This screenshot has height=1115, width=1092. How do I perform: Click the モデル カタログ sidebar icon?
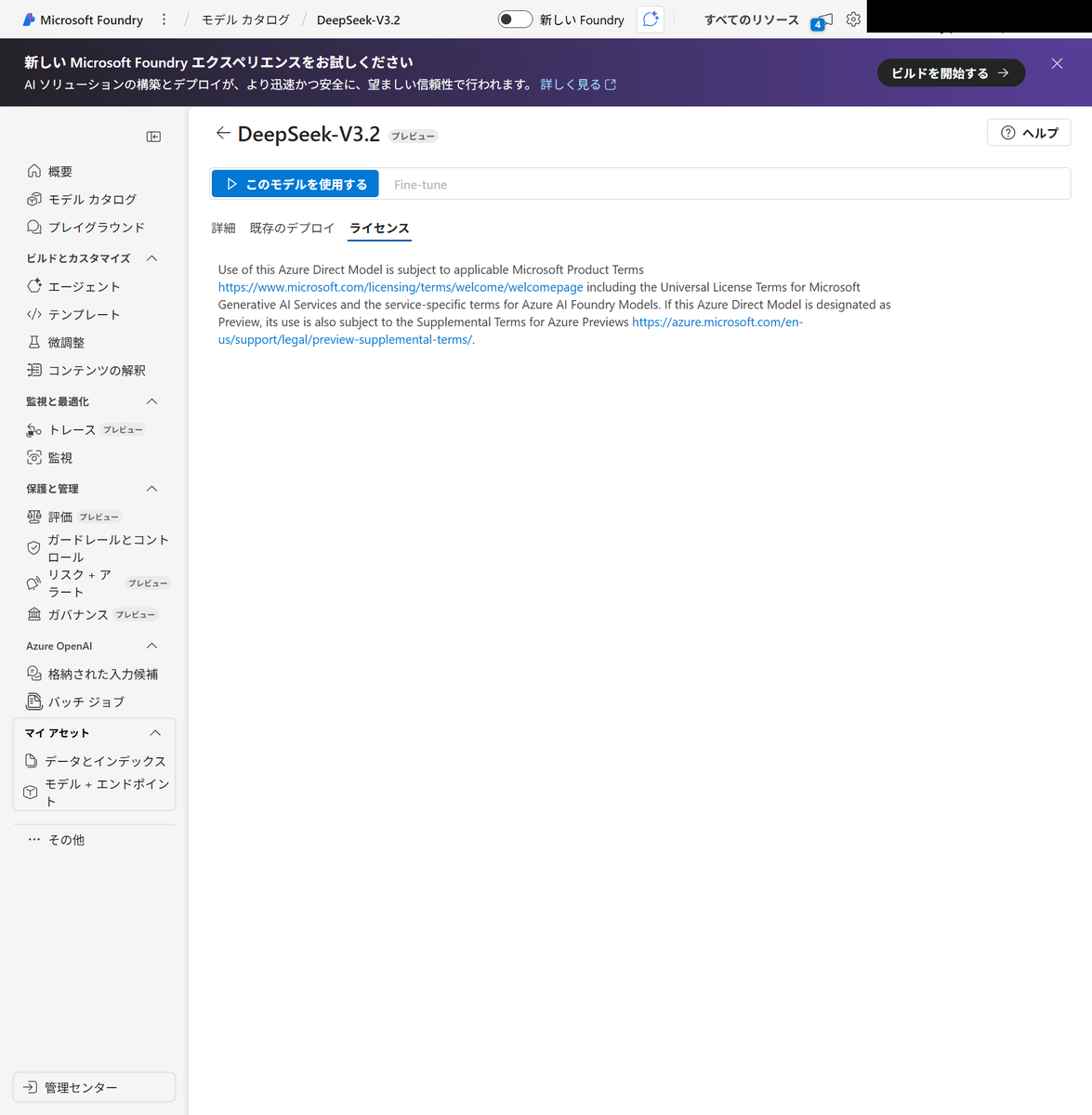(x=34, y=199)
